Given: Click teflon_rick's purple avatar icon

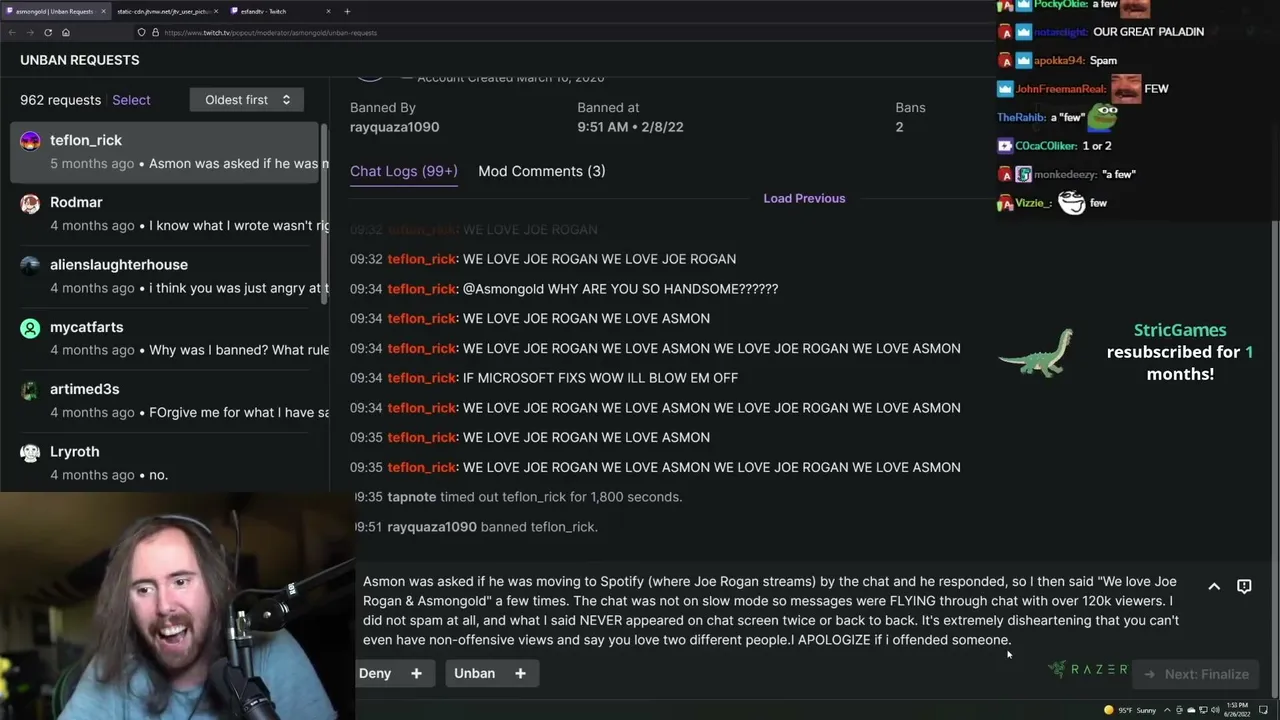Looking at the screenshot, I should click(x=30, y=141).
